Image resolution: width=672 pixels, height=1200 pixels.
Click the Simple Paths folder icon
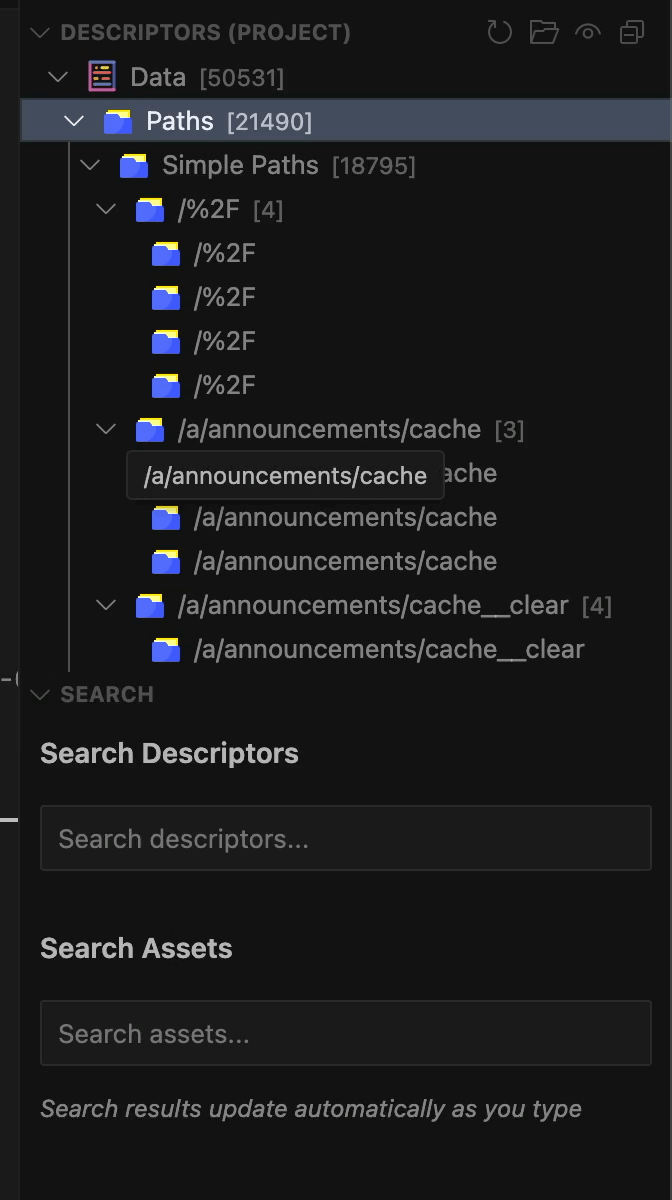[134, 165]
